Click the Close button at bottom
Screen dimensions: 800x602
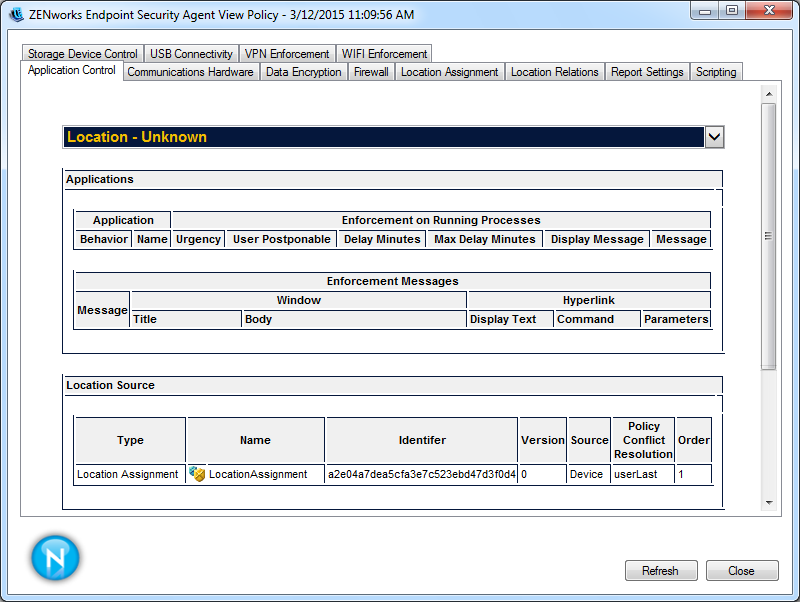pyautogui.click(x=741, y=571)
